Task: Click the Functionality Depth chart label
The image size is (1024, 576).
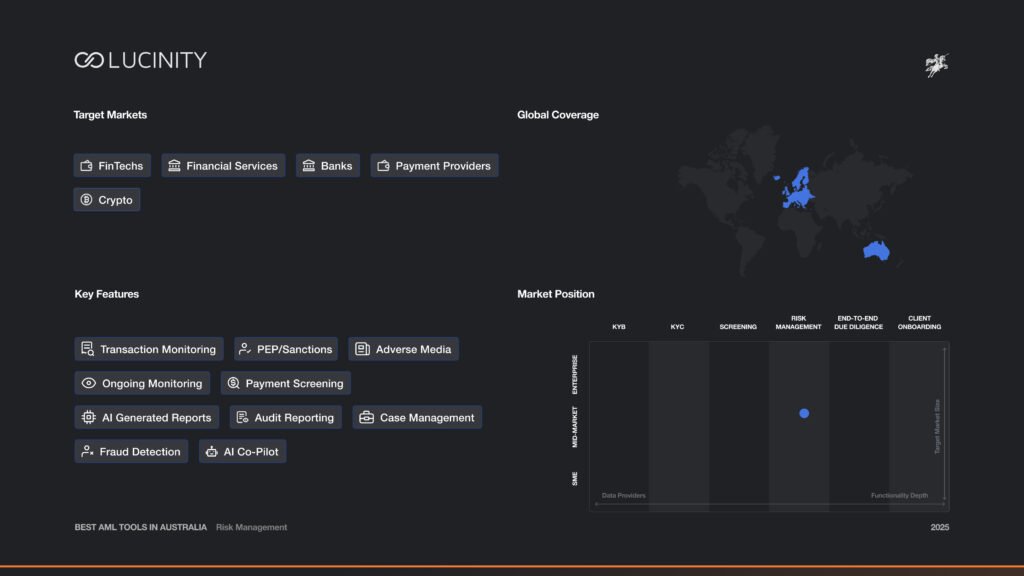Action: [x=899, y=496]
